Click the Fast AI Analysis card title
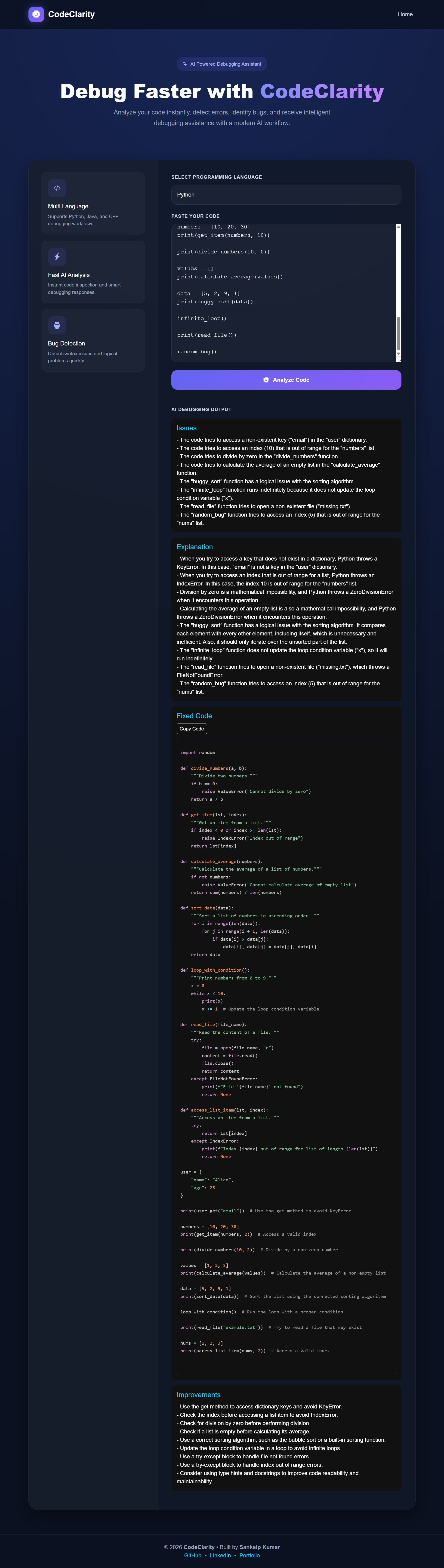 pyautogui.click(x=69, y=275)
